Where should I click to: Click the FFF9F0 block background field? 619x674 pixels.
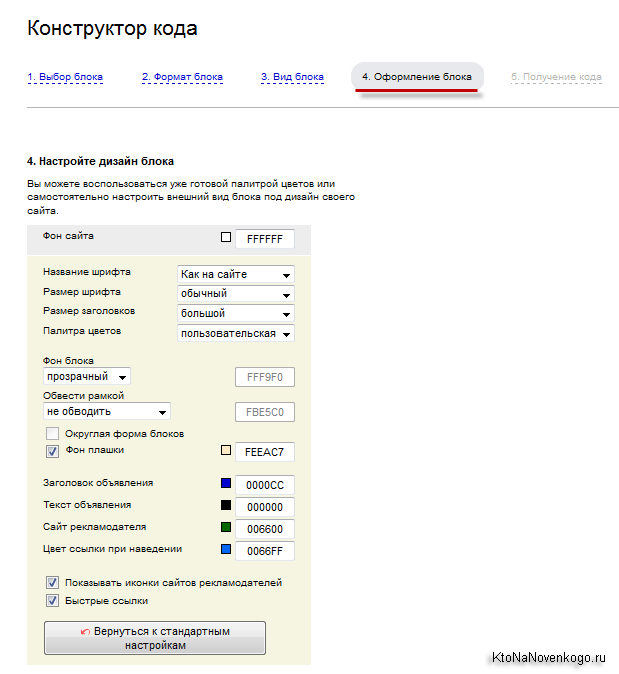[x=265, y=377]
